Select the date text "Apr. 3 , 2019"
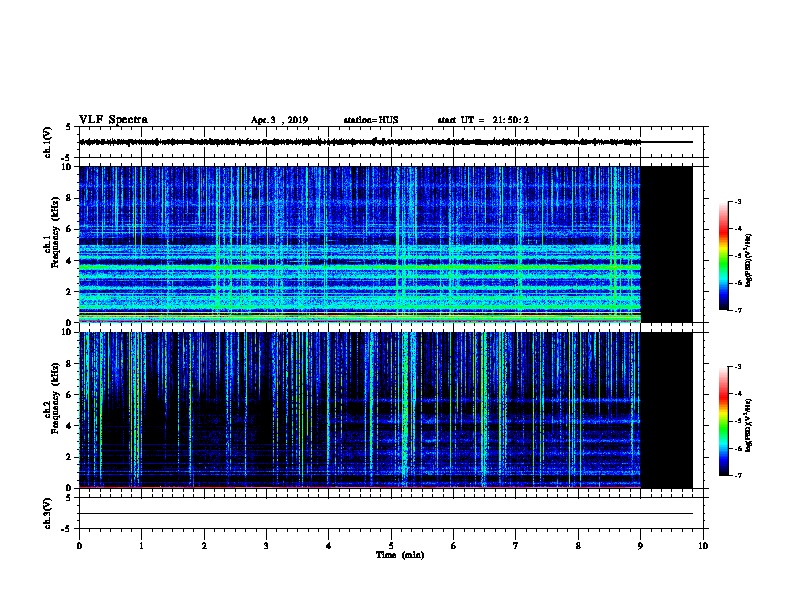792x612 pixels. pyautogui.click(x=279, y=120)
